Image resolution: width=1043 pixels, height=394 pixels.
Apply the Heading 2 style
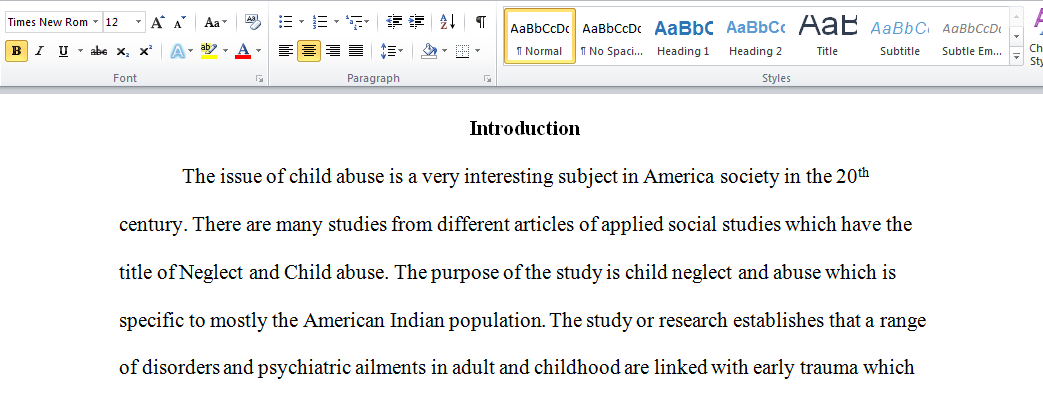[x=755, y=37]
